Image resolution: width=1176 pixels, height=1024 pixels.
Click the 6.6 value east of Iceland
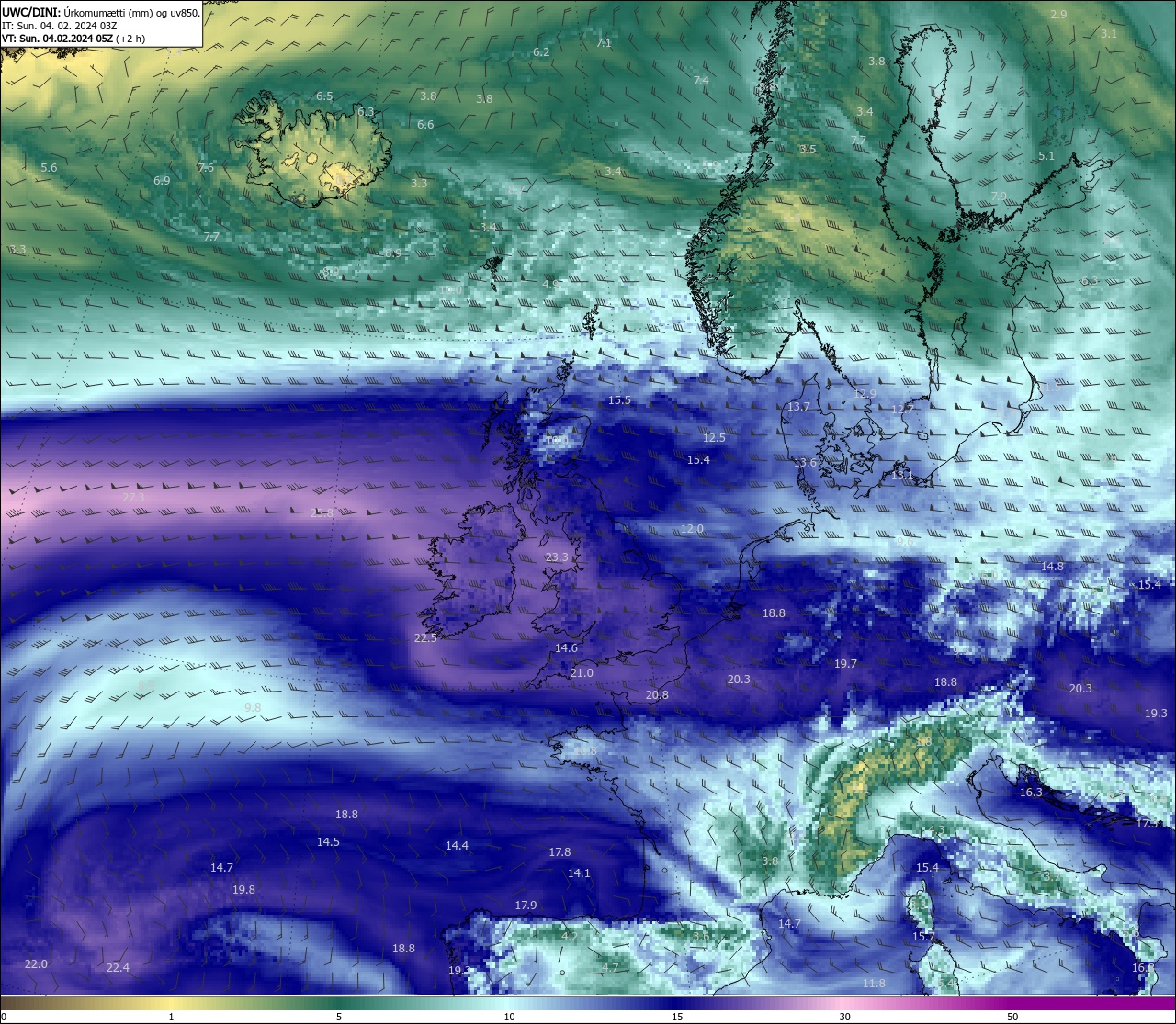point(425,124)
